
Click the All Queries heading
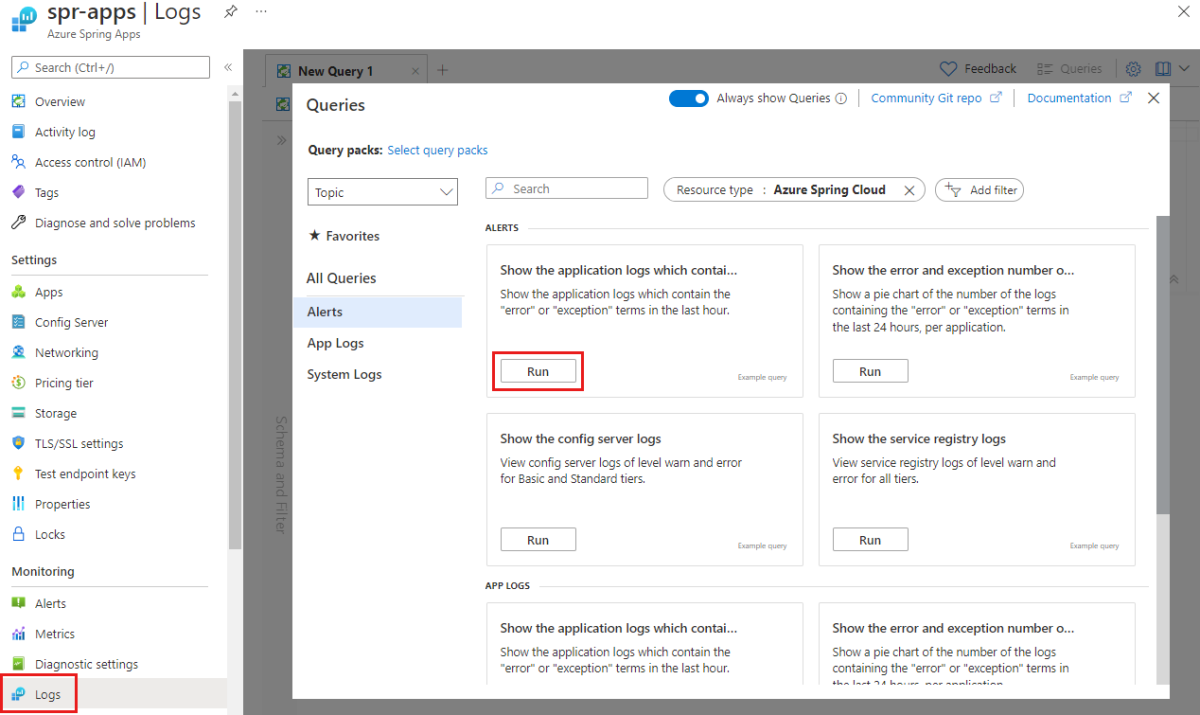point(341,278)
